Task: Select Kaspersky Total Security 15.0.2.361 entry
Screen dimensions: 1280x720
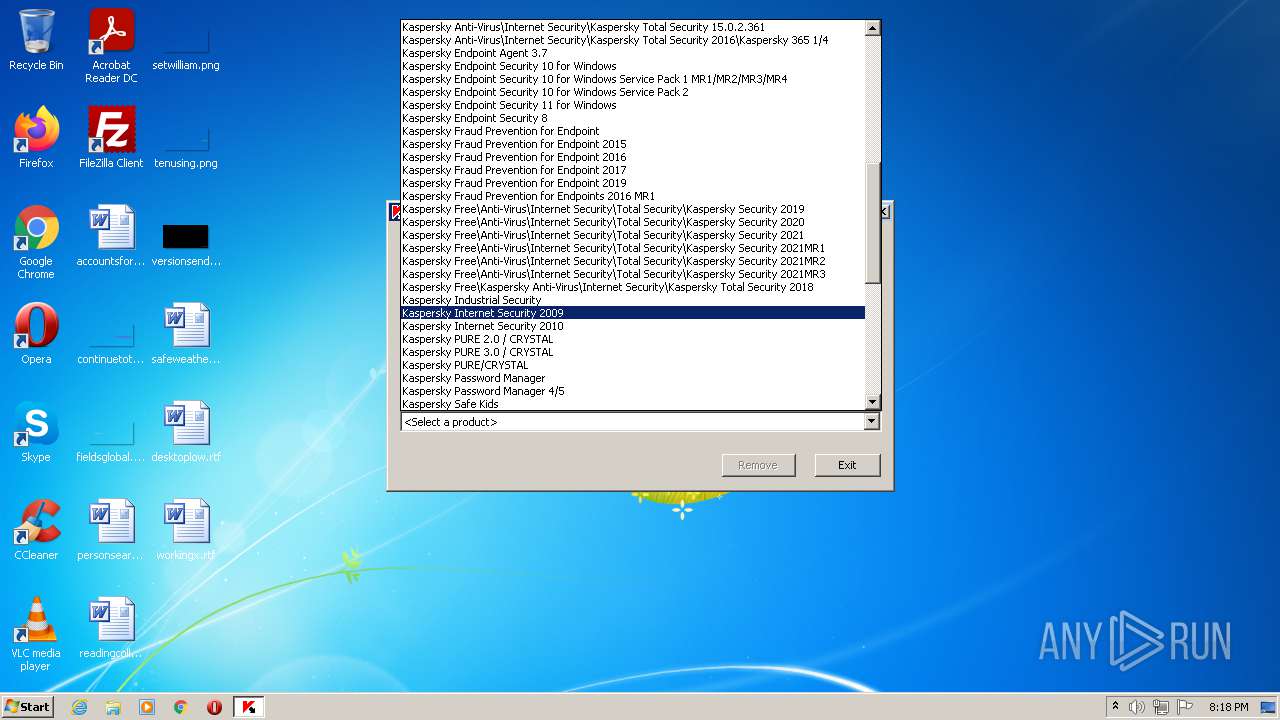Action: coord(632,27)
